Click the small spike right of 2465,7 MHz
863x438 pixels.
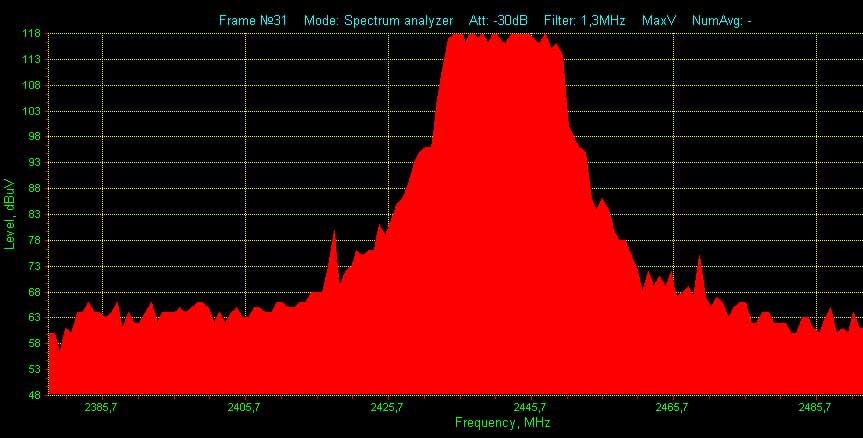[699, 263]
